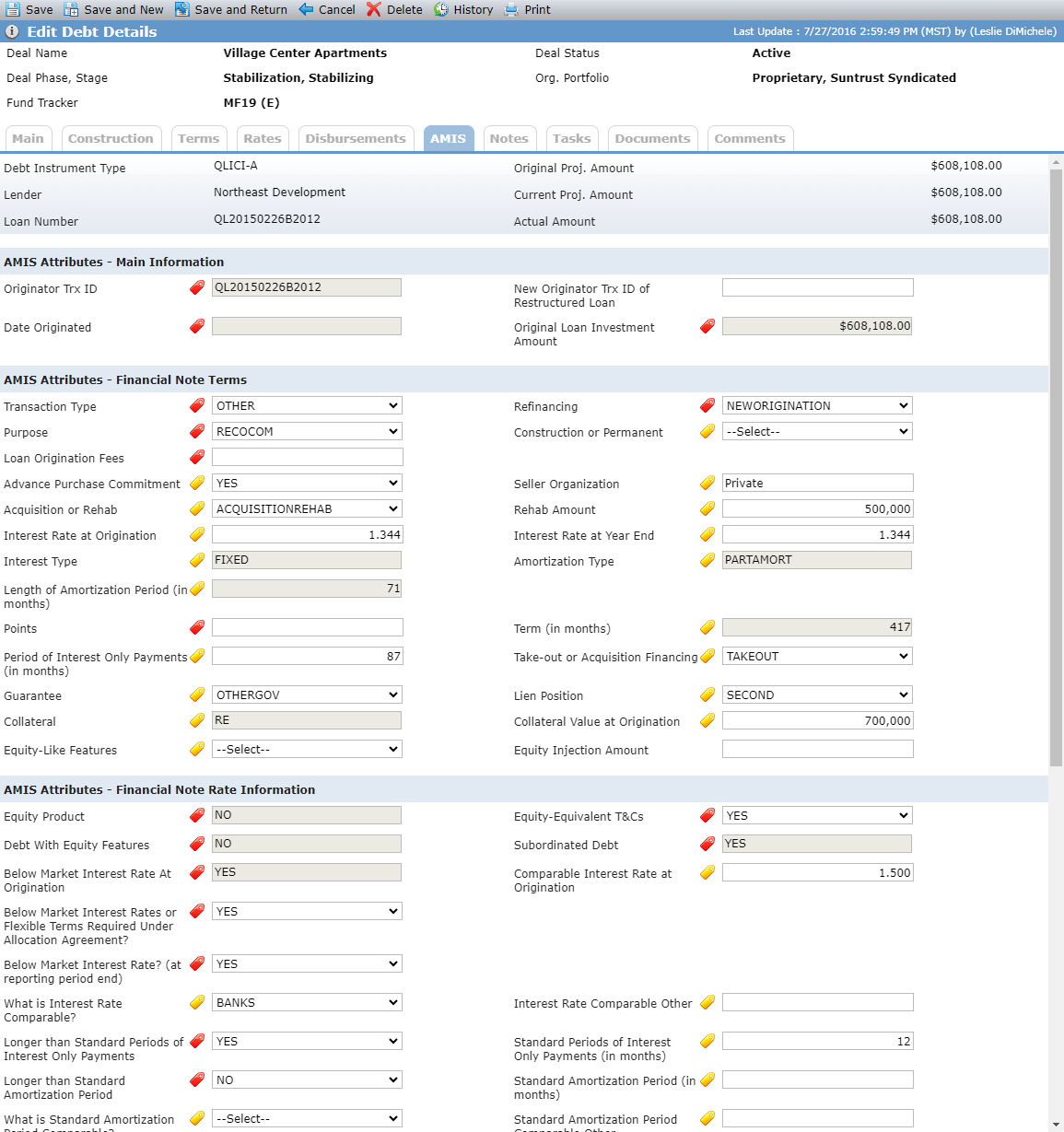Open the Construction or Permanent dropdown
This screenshot has width=1064, height=1132.
pyautogui.click(x=818, y=431)
